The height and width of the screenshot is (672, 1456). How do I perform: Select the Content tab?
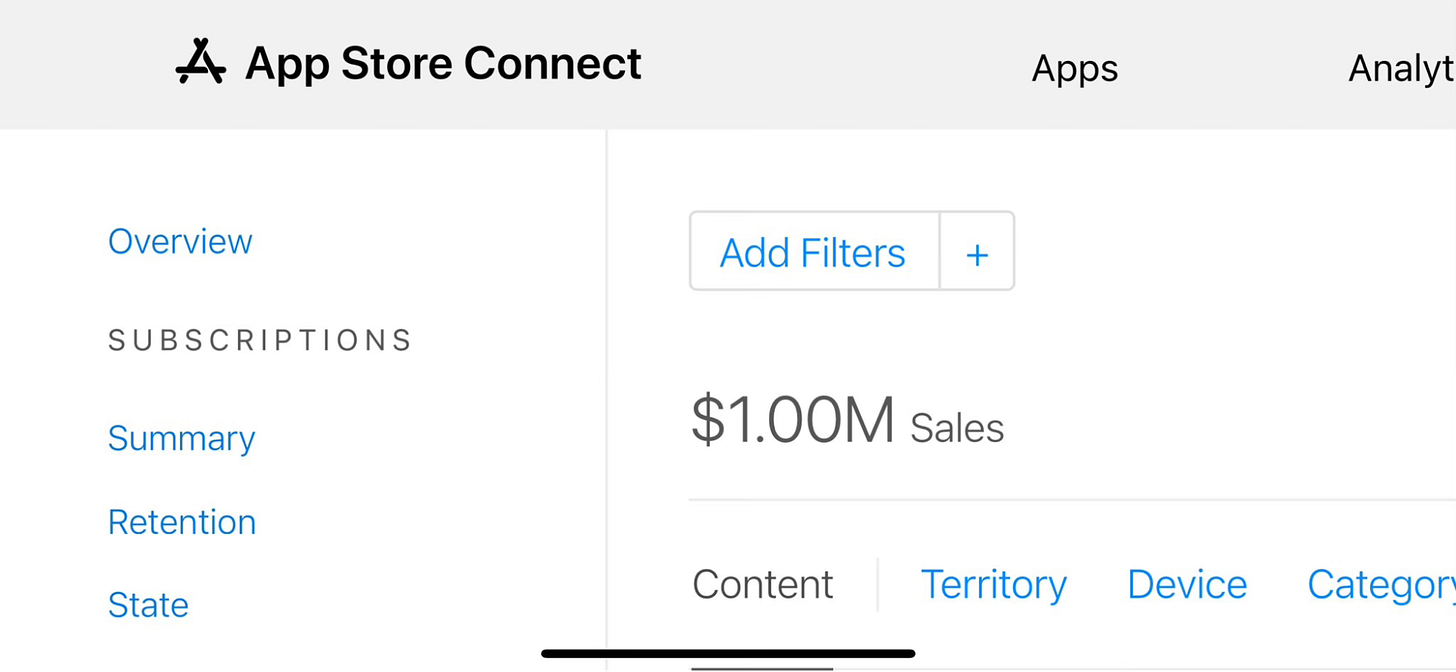tap(762, 585)
